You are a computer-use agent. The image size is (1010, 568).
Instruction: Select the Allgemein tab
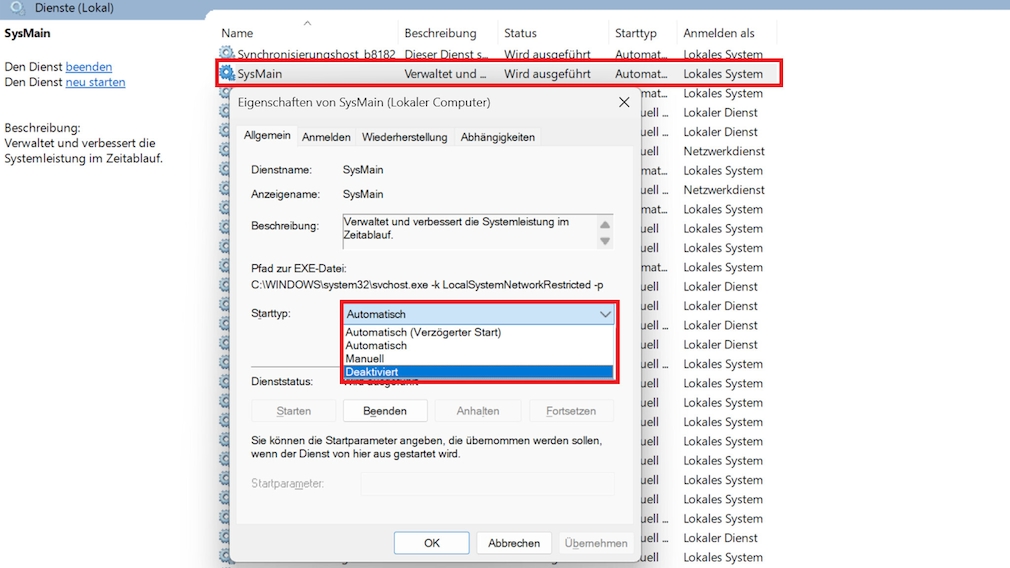[x=267, y=136]
